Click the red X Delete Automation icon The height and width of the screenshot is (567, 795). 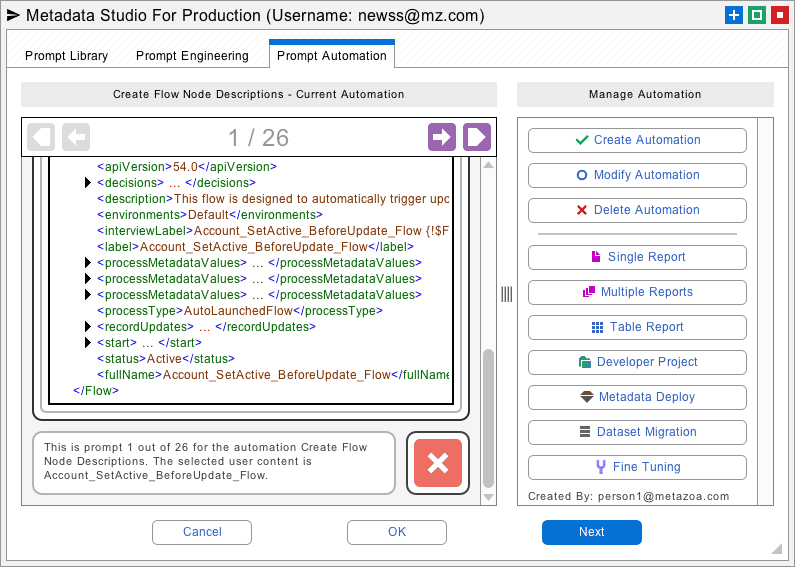tap(582, 210)
